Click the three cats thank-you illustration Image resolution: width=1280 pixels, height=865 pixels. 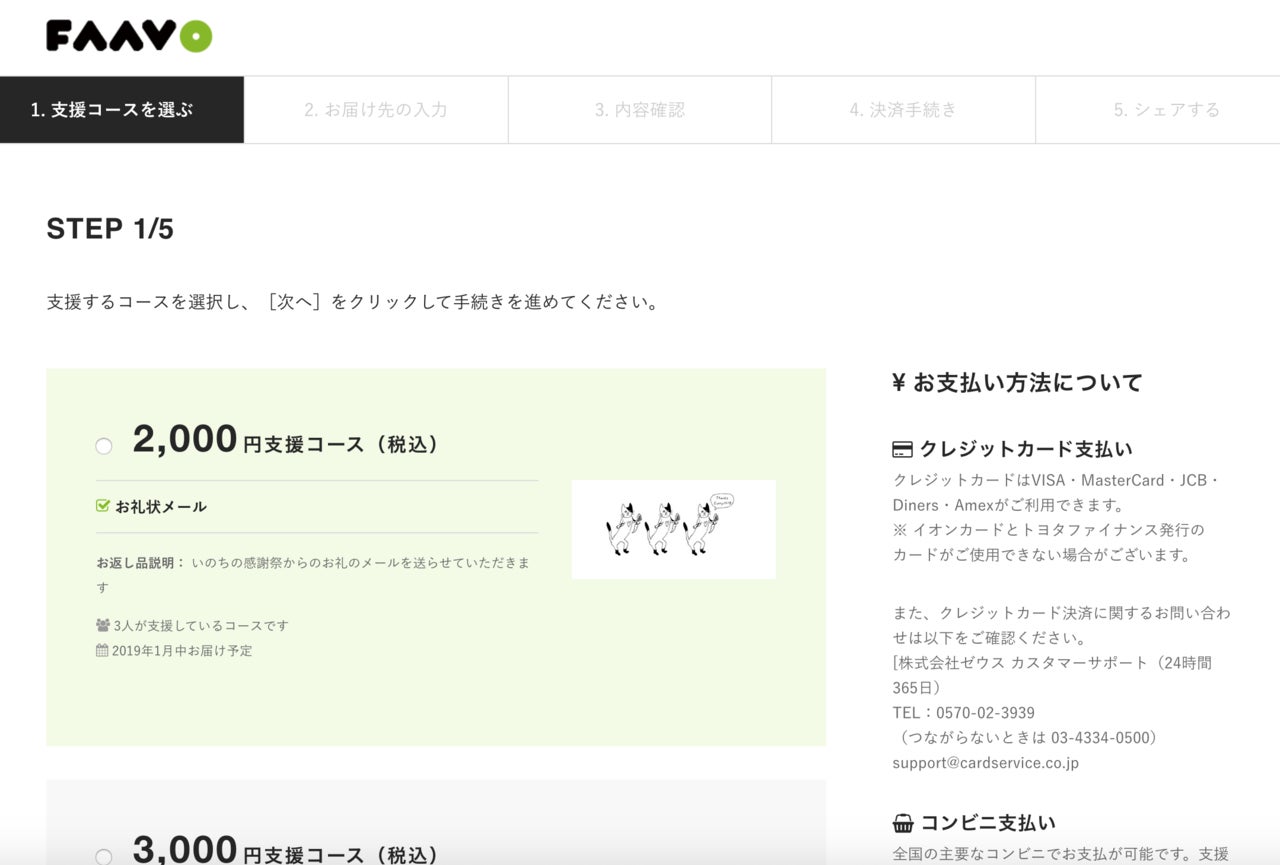673,529
